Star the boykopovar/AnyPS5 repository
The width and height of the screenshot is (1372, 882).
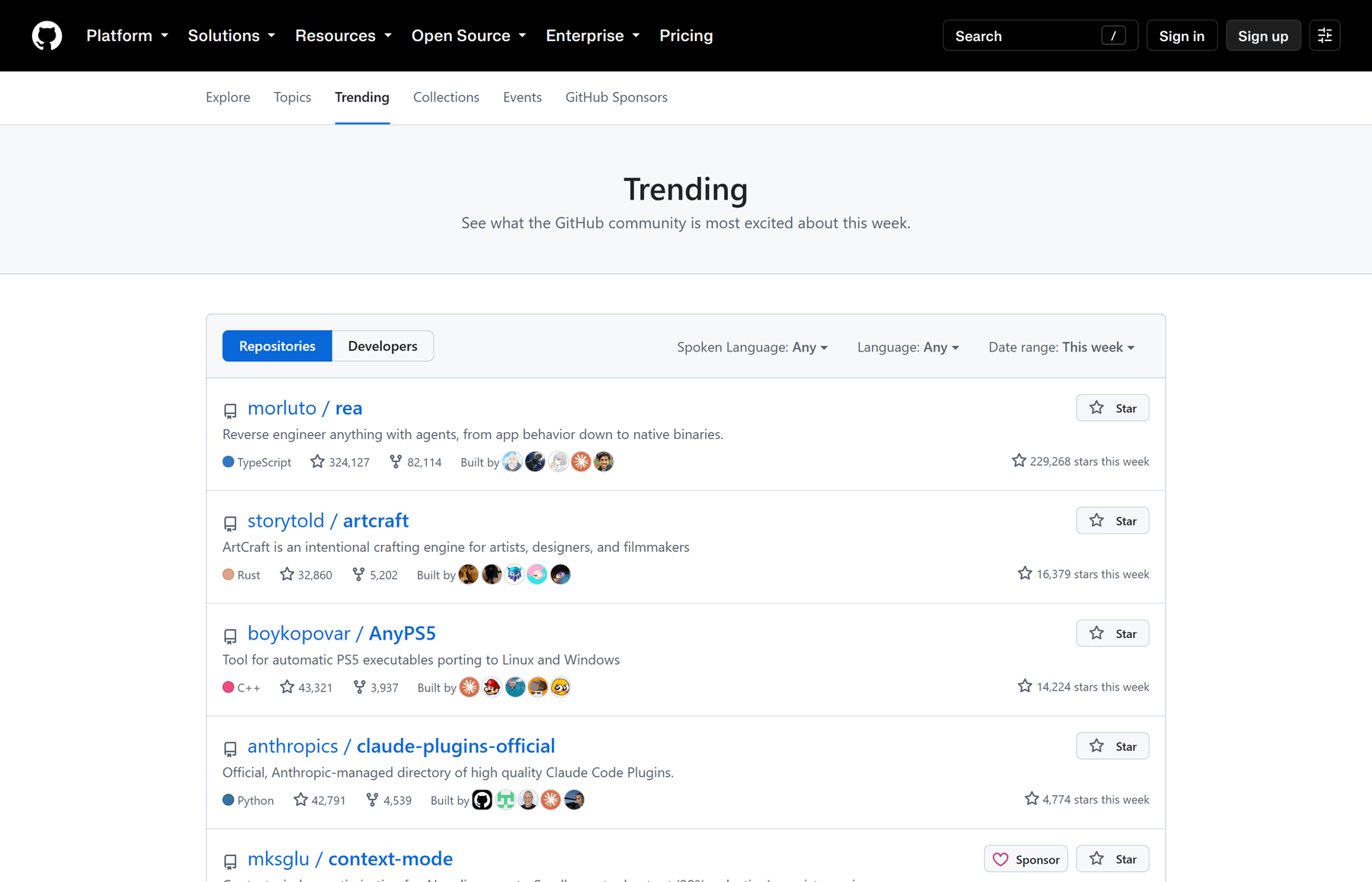click(x=1112, y=633)
